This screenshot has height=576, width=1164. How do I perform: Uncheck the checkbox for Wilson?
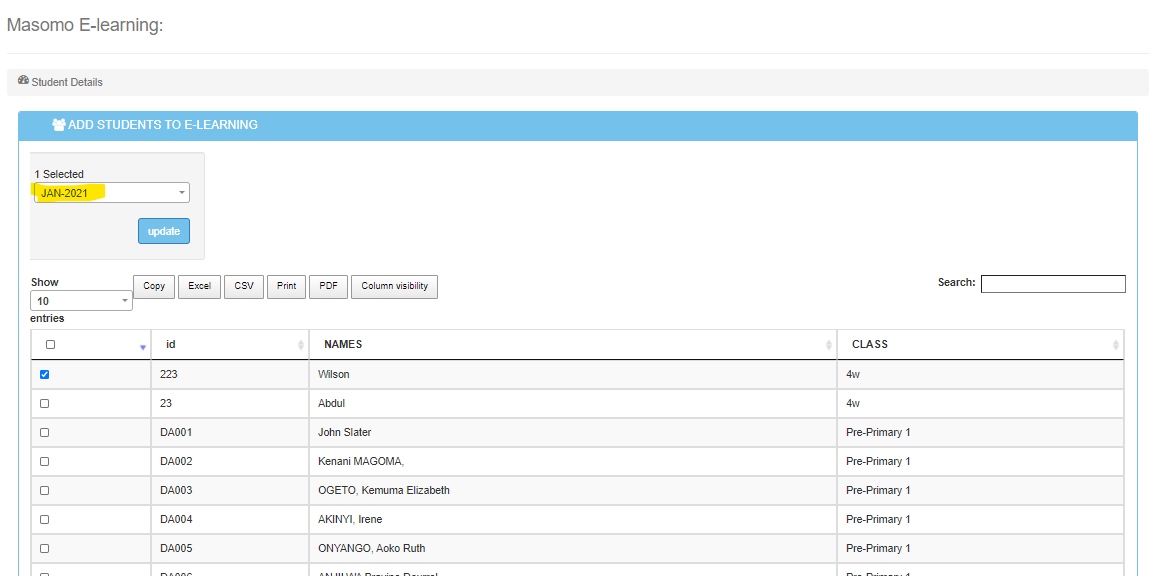point(44,375)
